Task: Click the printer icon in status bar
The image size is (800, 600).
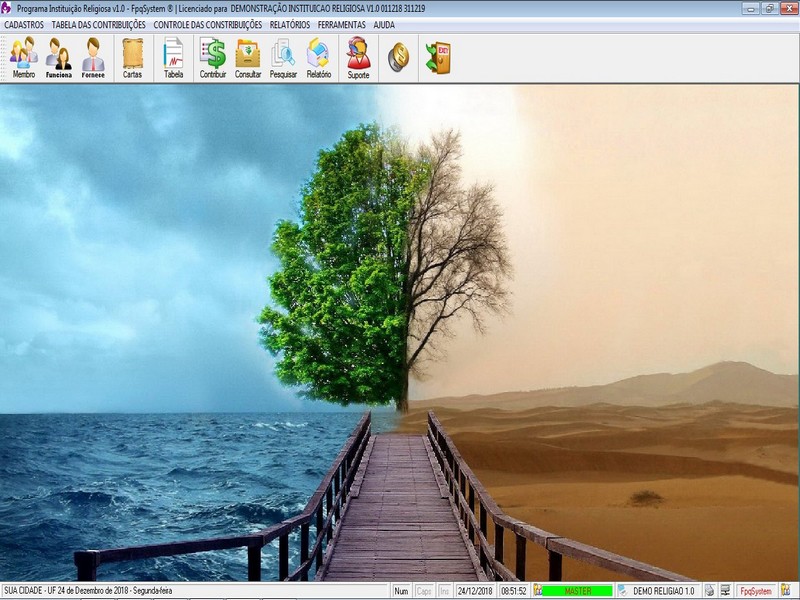Action: pos(710,591)
